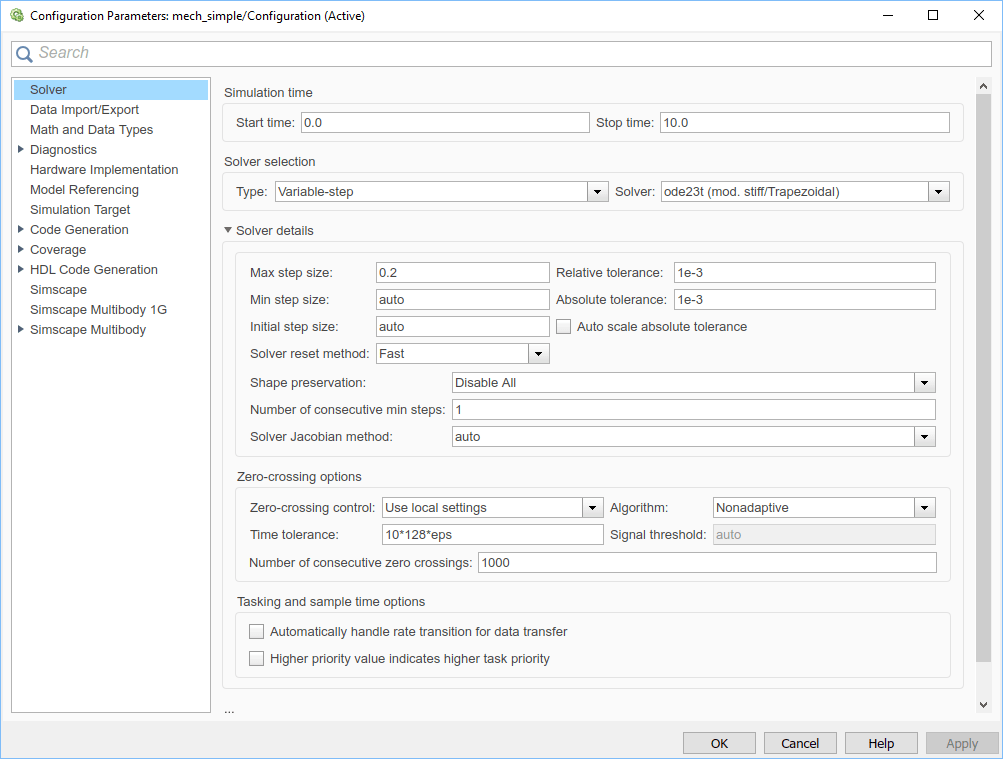Click the scroll down arrow
The height and width of the screenshot is (759, 1003).
pyautogui.click(x=983, y=705)
